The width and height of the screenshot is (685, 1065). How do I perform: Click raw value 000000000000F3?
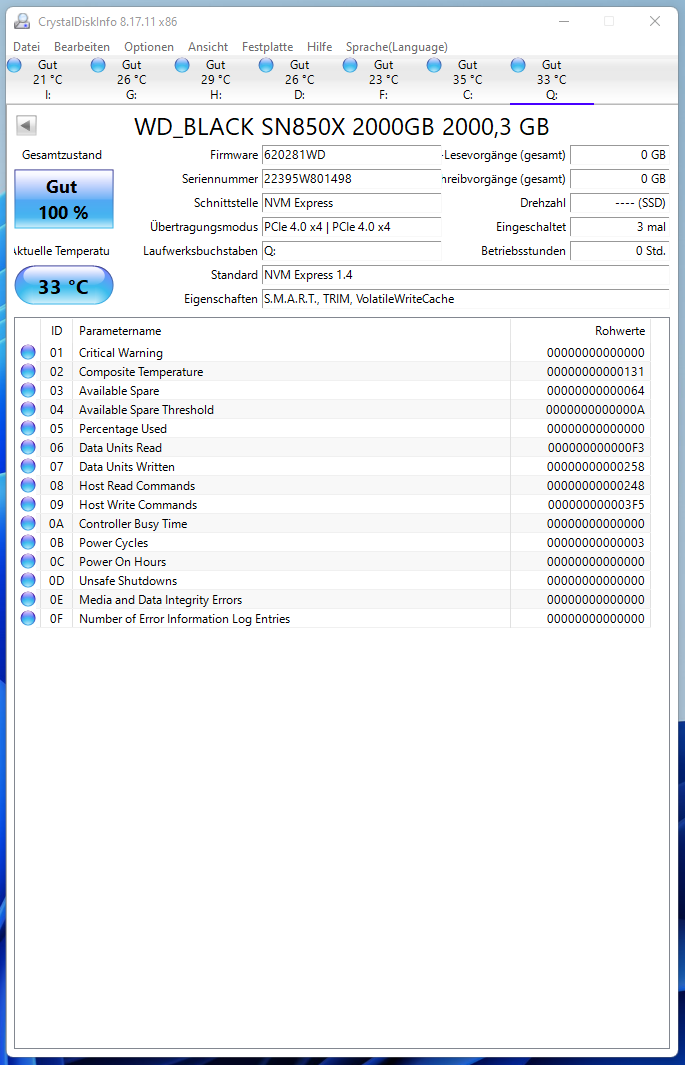tap(595, 448)
